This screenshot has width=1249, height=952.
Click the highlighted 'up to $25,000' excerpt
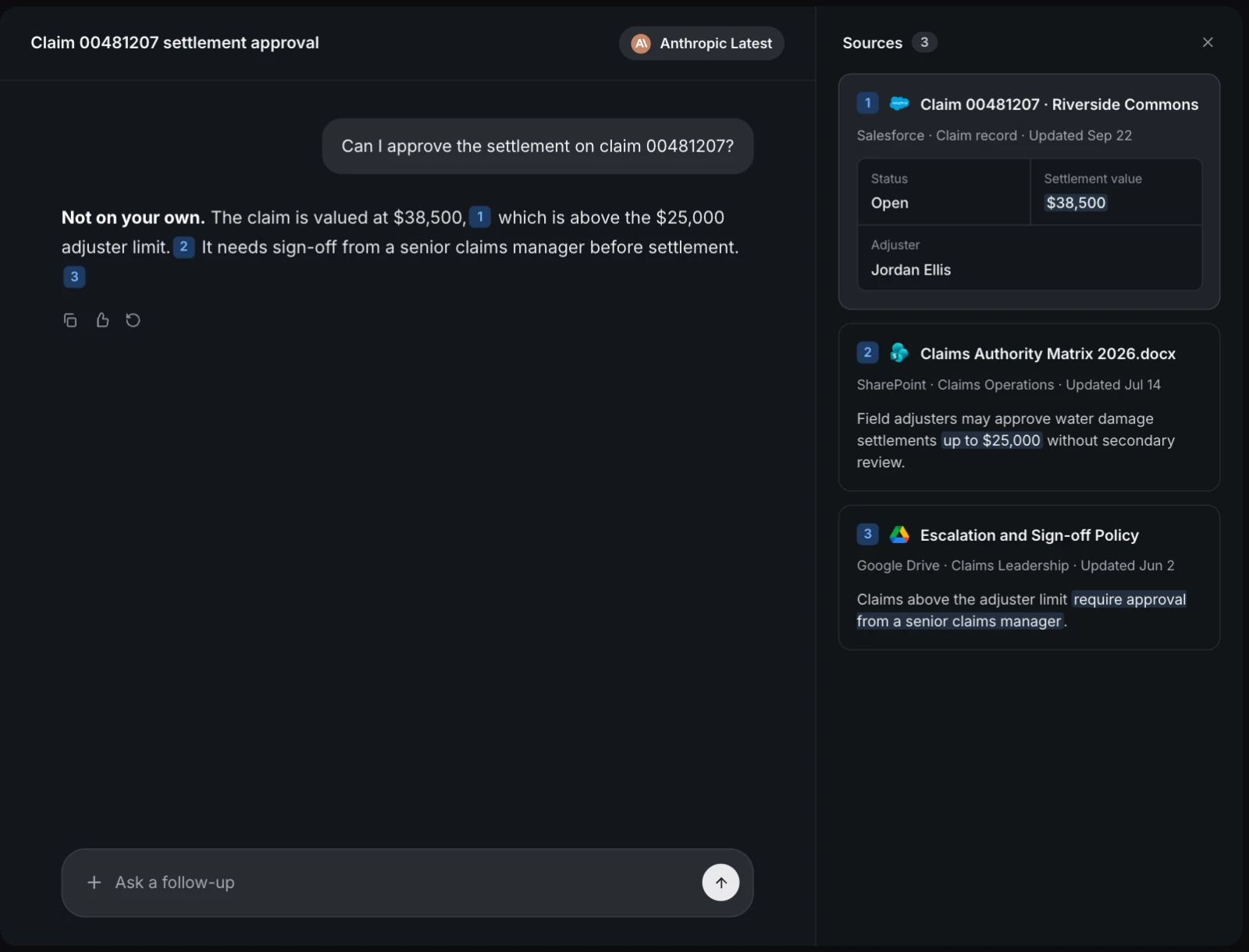(991, 440)
